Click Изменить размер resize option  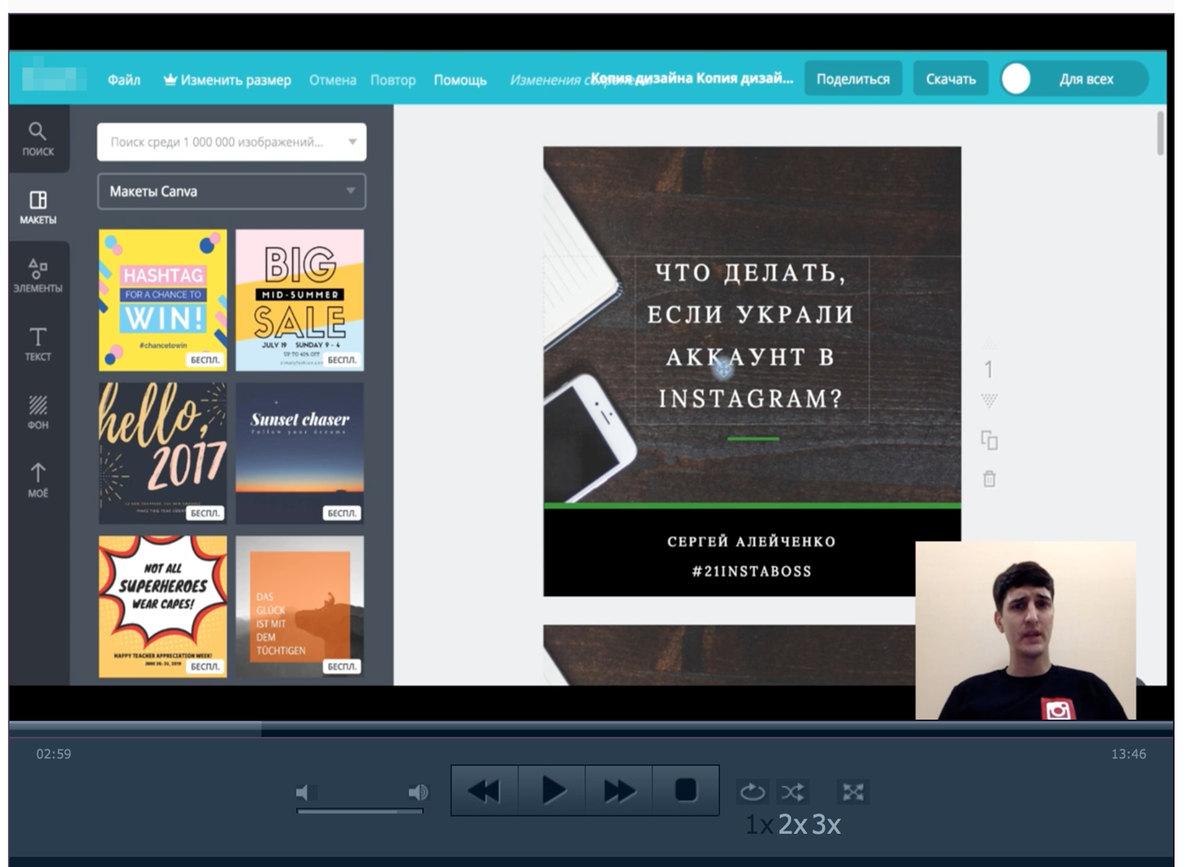click(x=227, y=80)
